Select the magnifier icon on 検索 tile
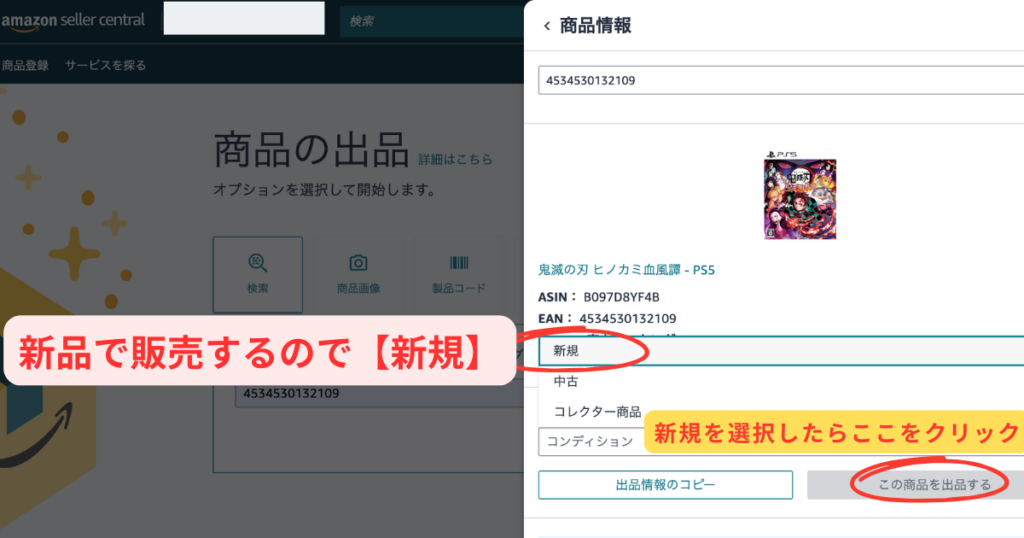Screen dimensions: 1024x538 pyautogui.click(x=257, y=263)
